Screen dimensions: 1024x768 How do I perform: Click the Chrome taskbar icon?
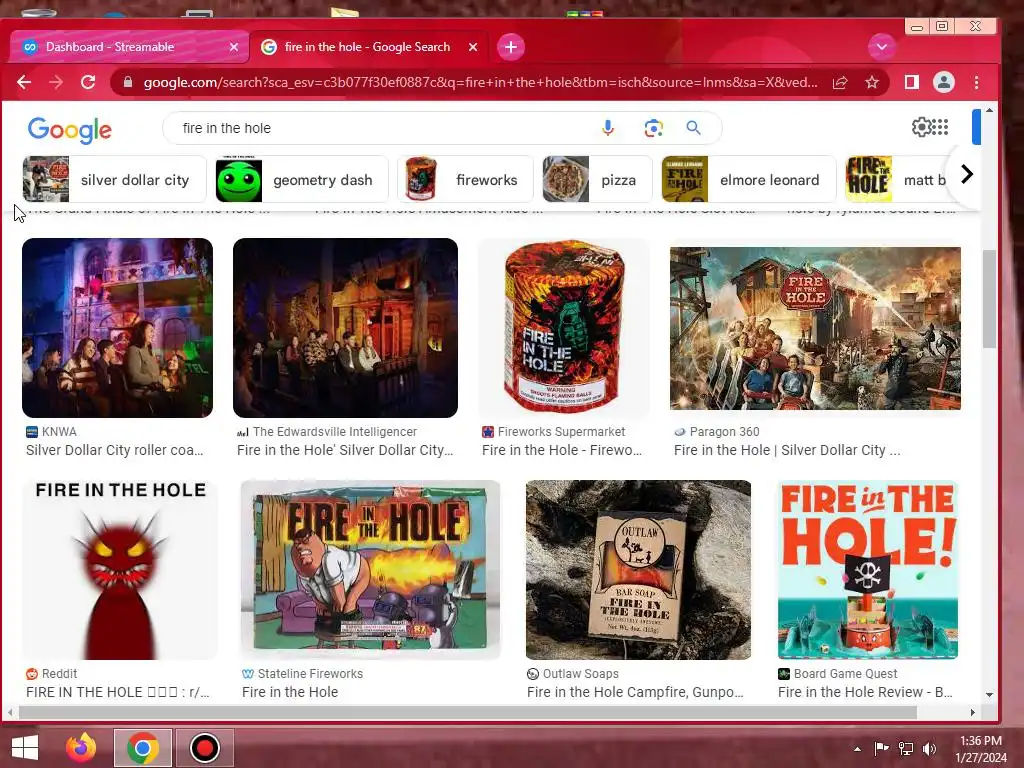coord(143,748)
